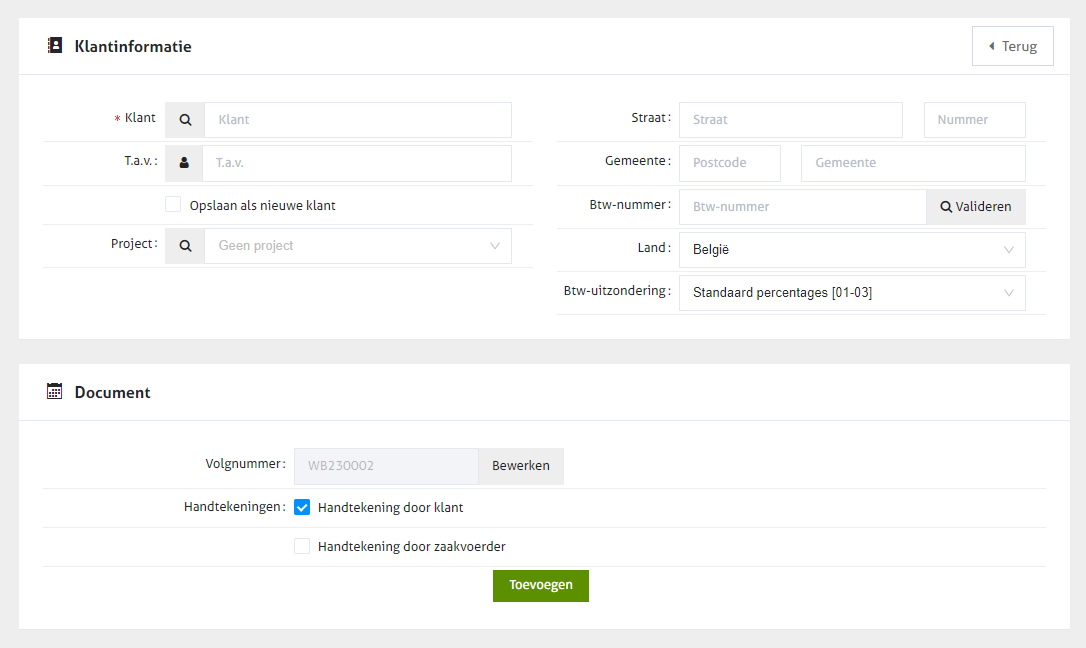Click the calendar icon next to Document heading
Image resolution: width=1086 pixels, height=648 pixels.
55,392
